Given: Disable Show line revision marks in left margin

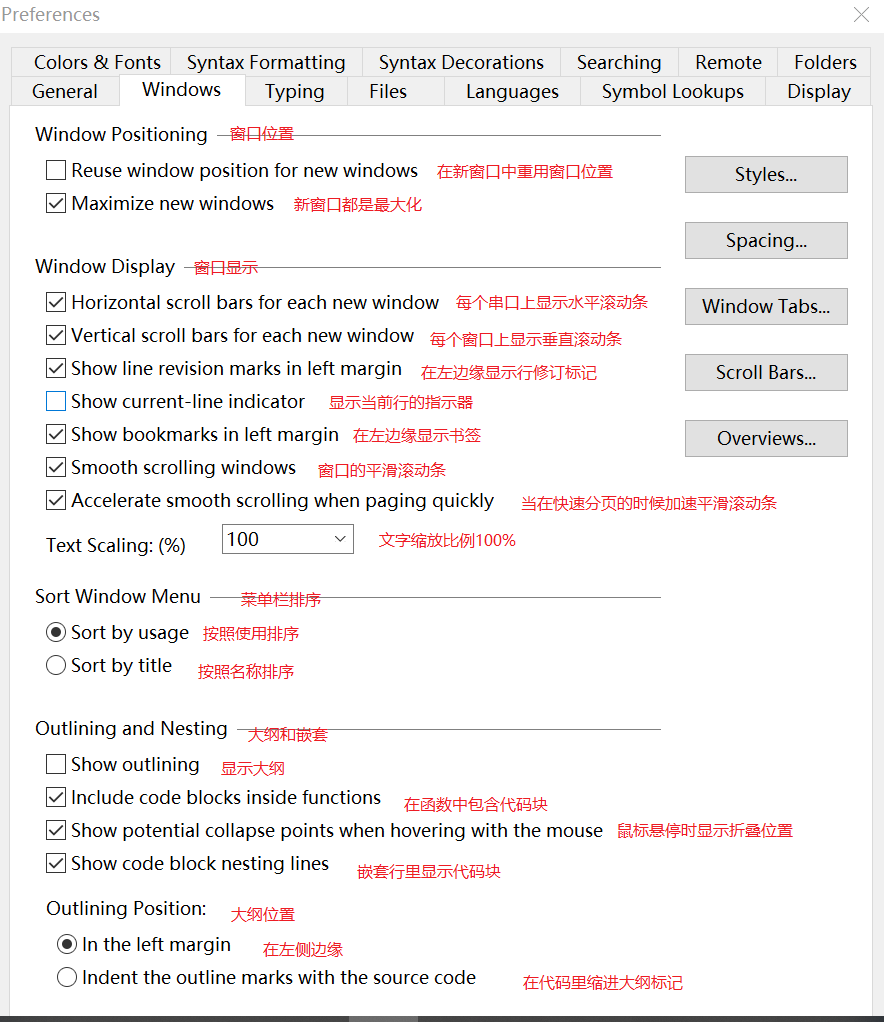Looking at the screenshot, I should 56,368.
